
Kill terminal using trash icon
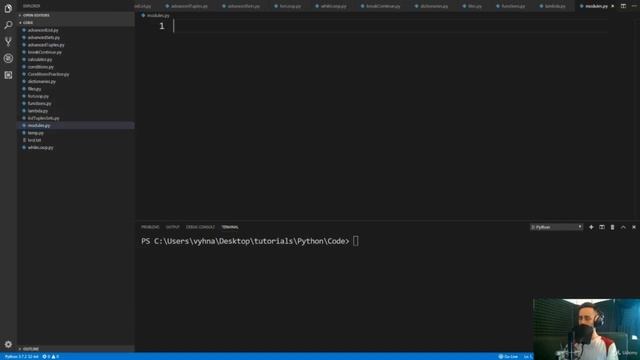(x=612, y=227)
